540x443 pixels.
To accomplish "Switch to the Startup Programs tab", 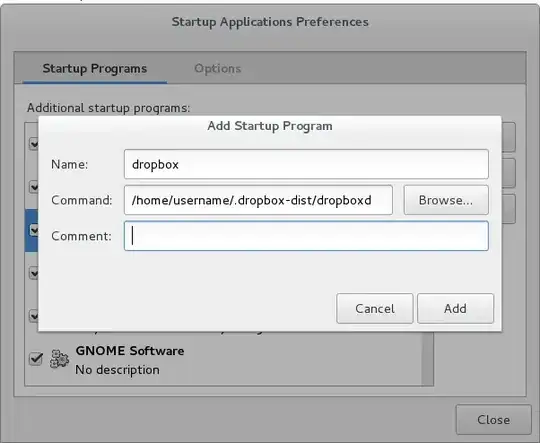I will pos(95,69).
